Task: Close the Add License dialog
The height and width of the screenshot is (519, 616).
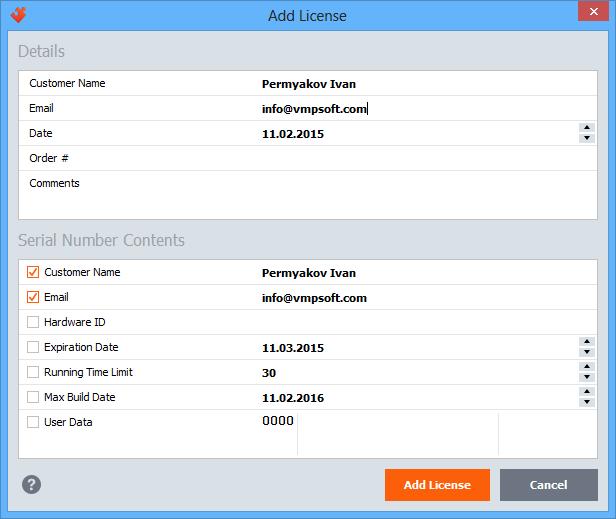Action: 593,11
